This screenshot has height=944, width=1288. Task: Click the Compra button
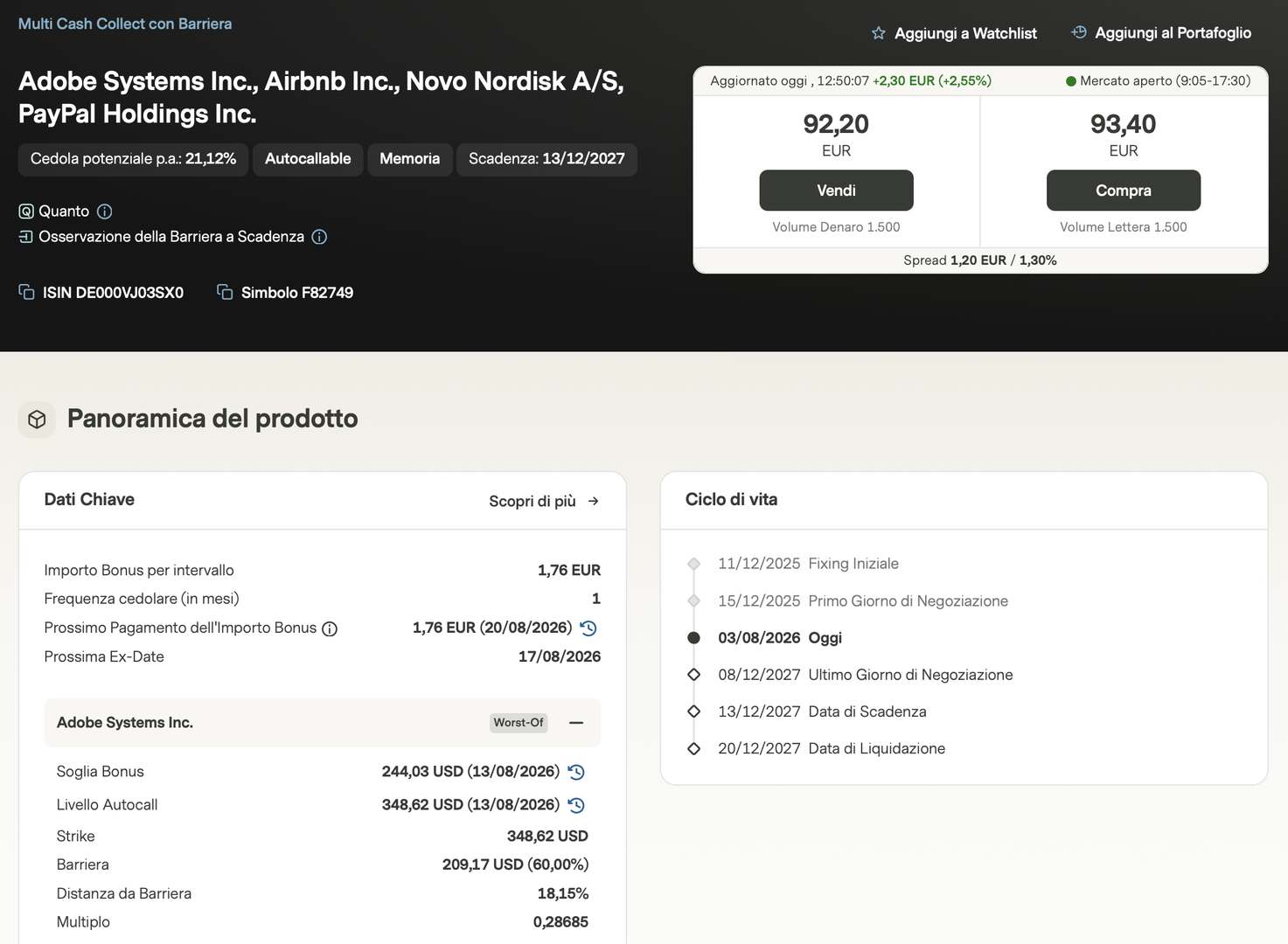(x=1124, y=191)
